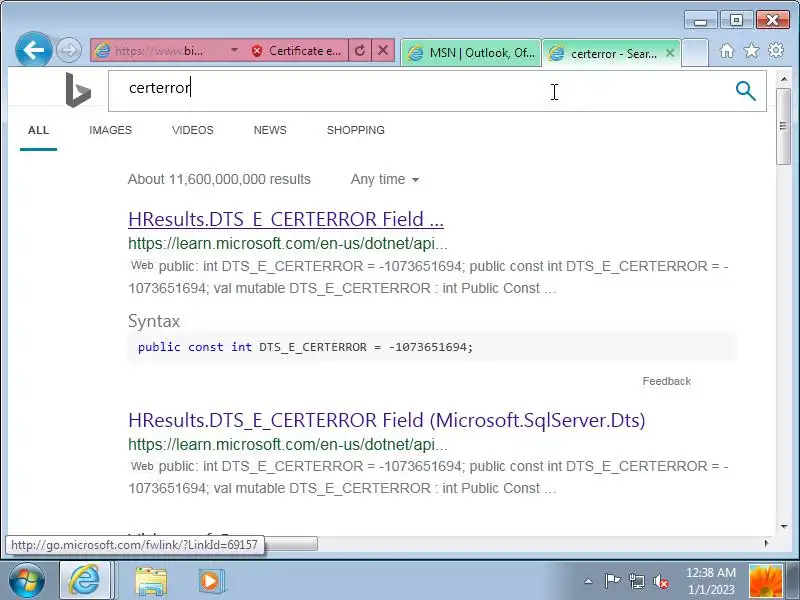Open the address bar autocomplete dropdown arrow
800x600 pixels.
[x=234, y=50]
